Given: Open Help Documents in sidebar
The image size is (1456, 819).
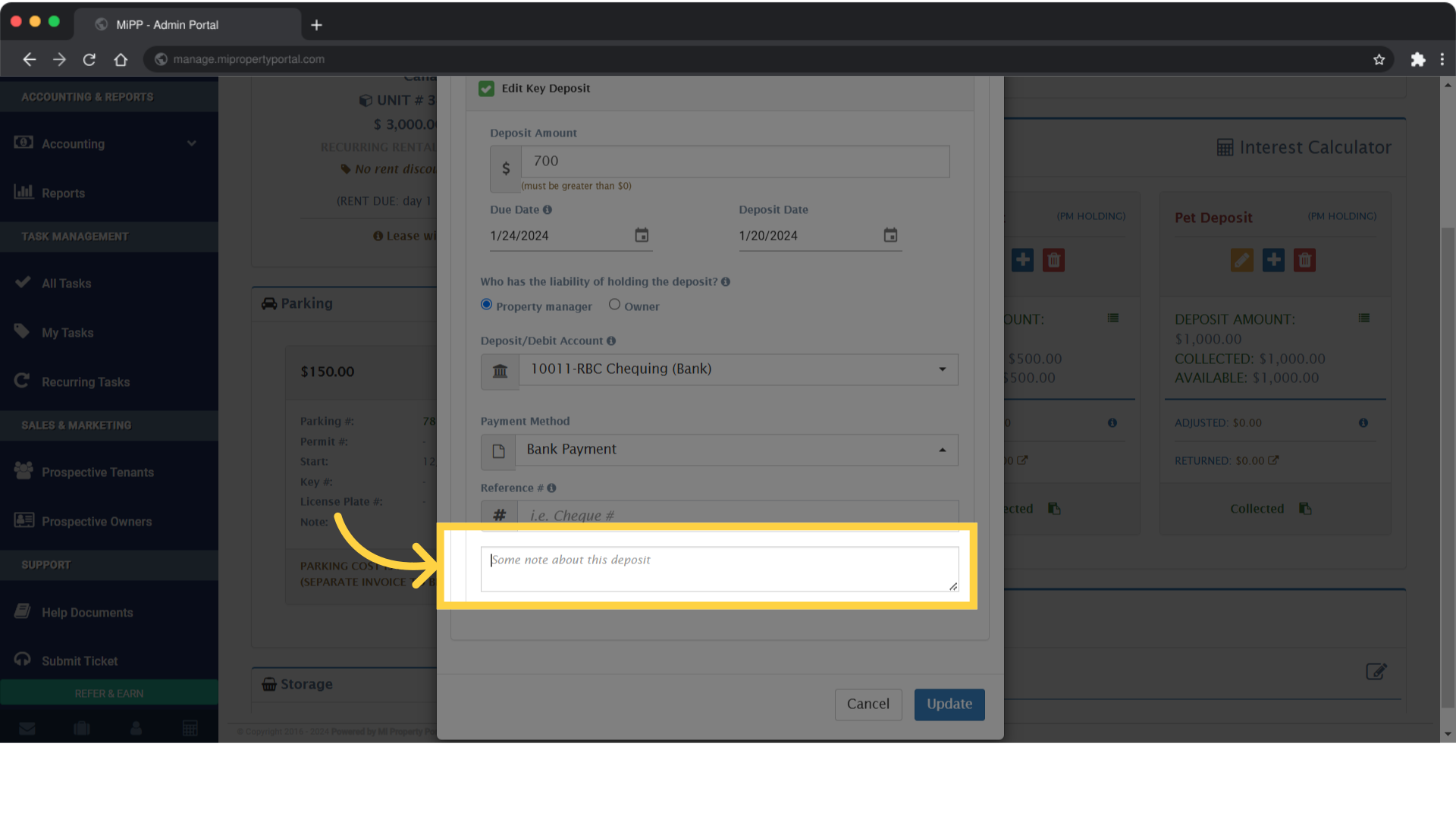Looking at the screenshot, I should (x=109, y=613).
